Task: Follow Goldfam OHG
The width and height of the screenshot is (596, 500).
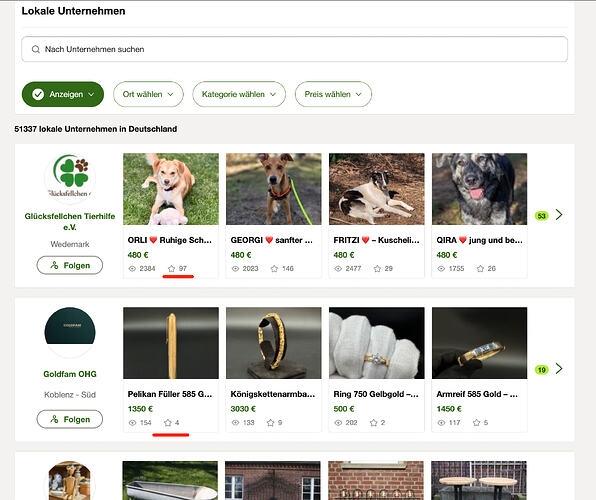Action: 70,419
